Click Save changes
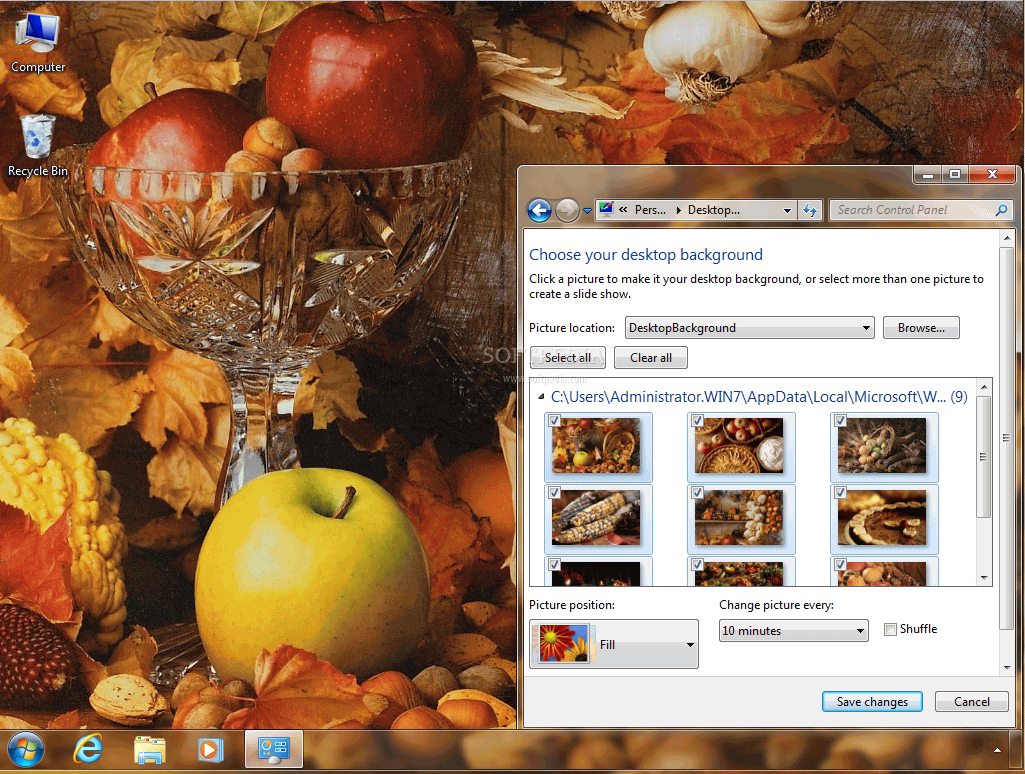 click(x=872, y=701)
